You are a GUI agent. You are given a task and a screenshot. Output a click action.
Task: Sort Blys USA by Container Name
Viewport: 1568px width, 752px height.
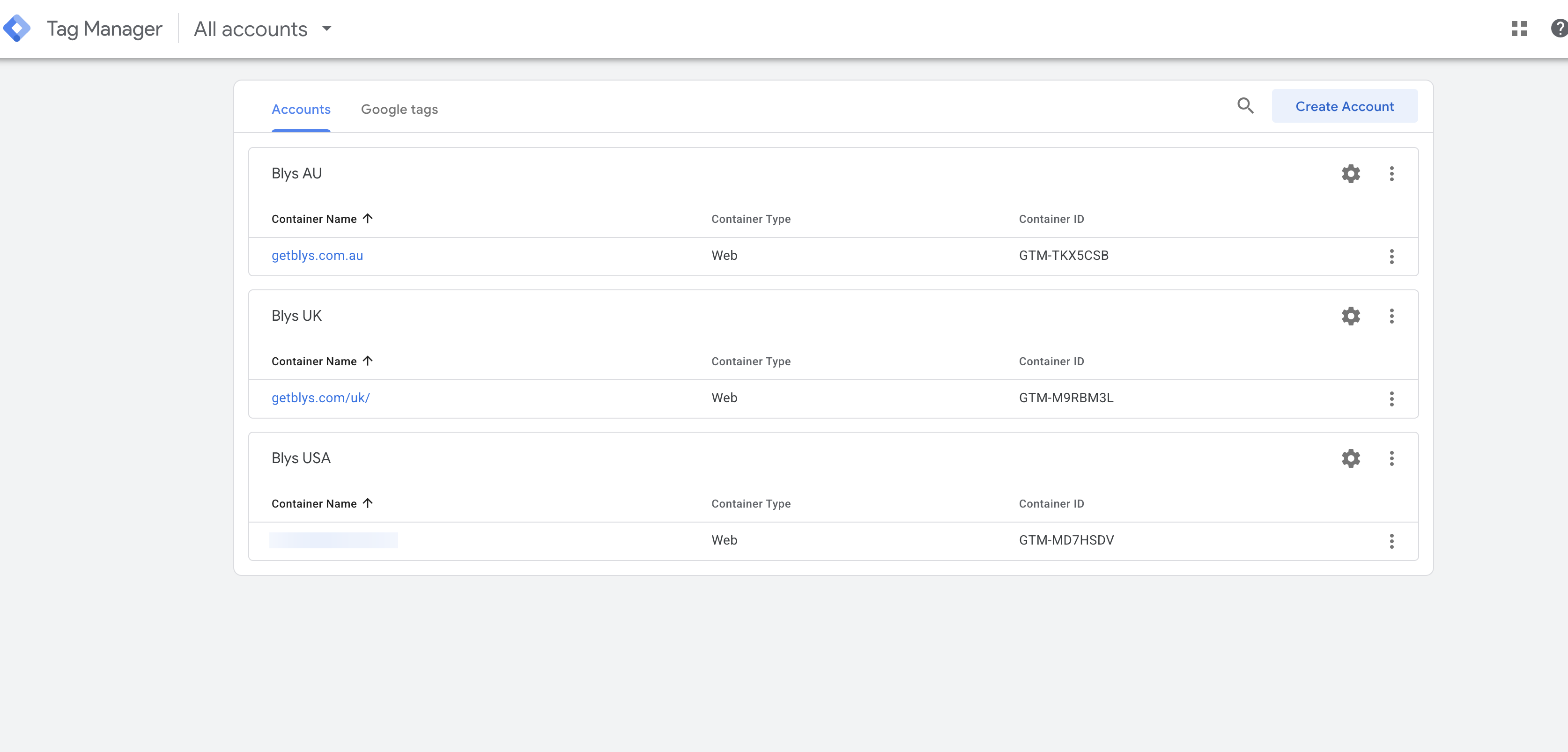[x=322, y=504]
